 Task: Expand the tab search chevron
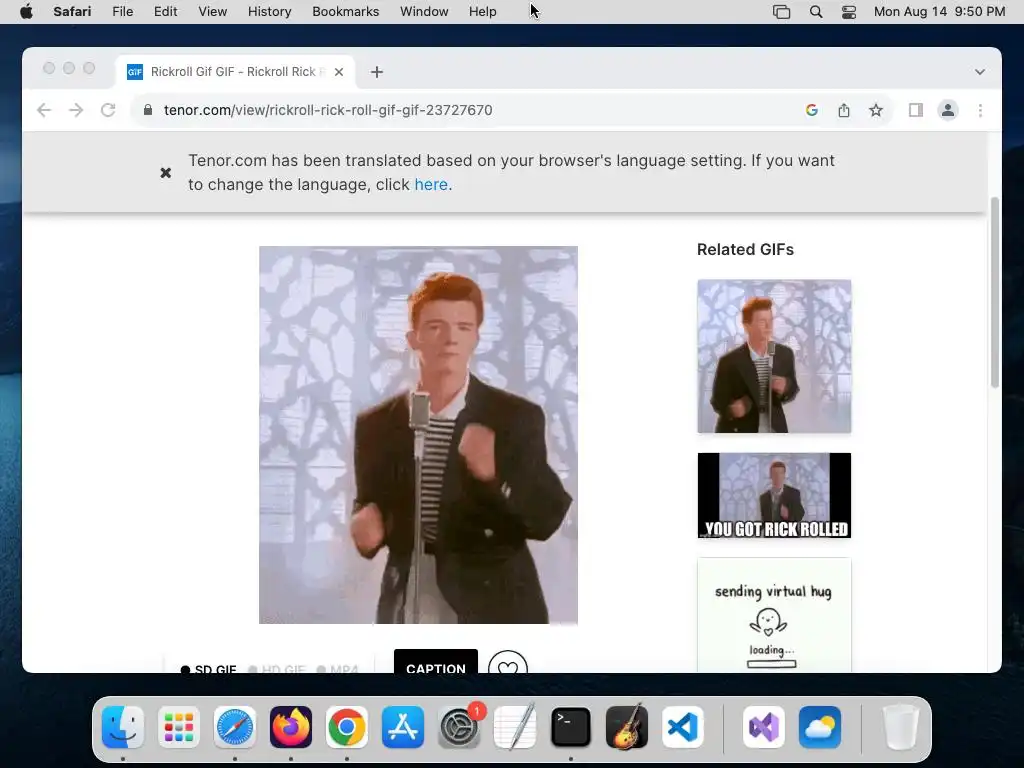[x=980, y=72]
